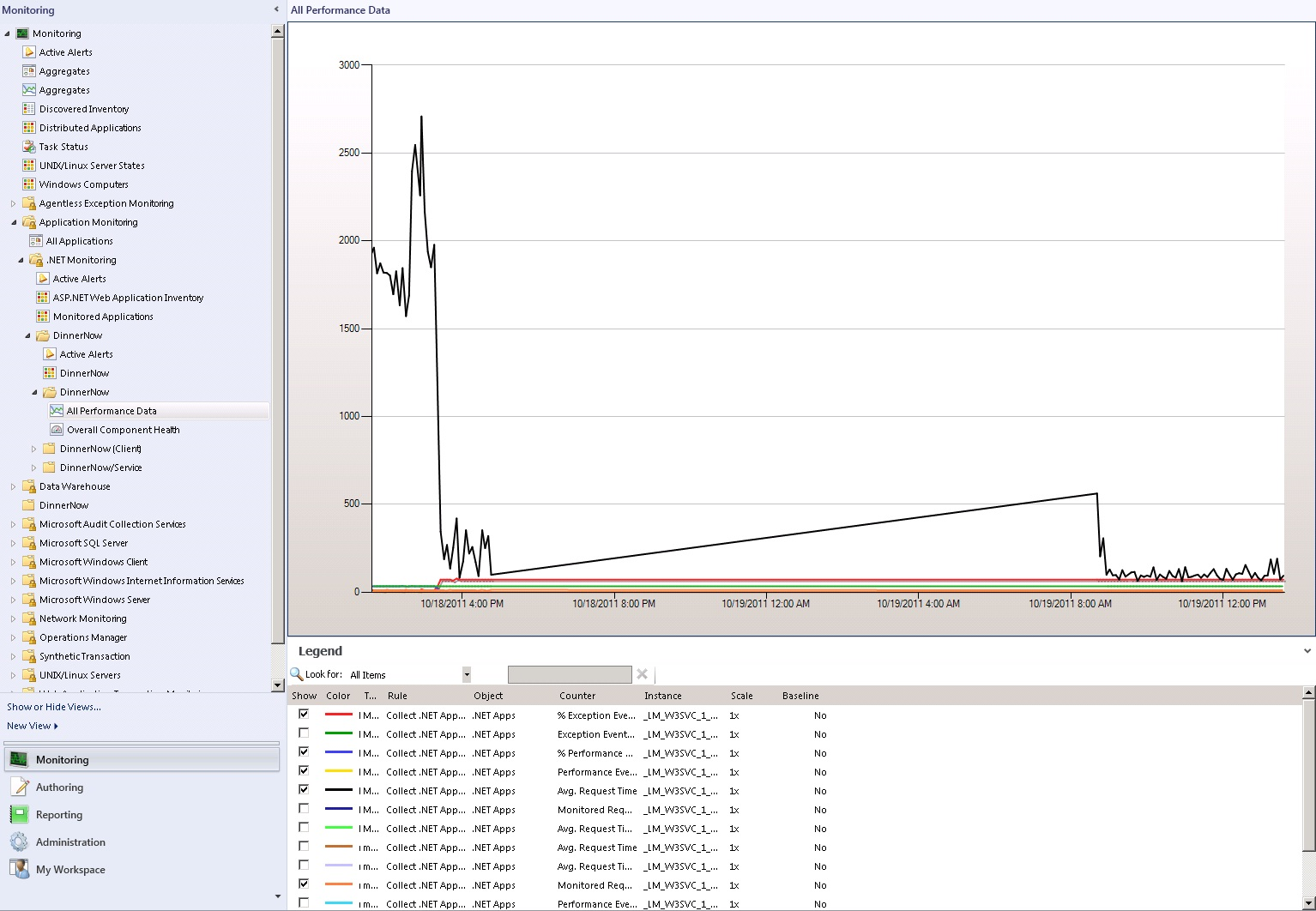Click the My Workspace icon
Image resolution: width=1316 pixels, height=911 pixels.
click(x=19, y=869)
